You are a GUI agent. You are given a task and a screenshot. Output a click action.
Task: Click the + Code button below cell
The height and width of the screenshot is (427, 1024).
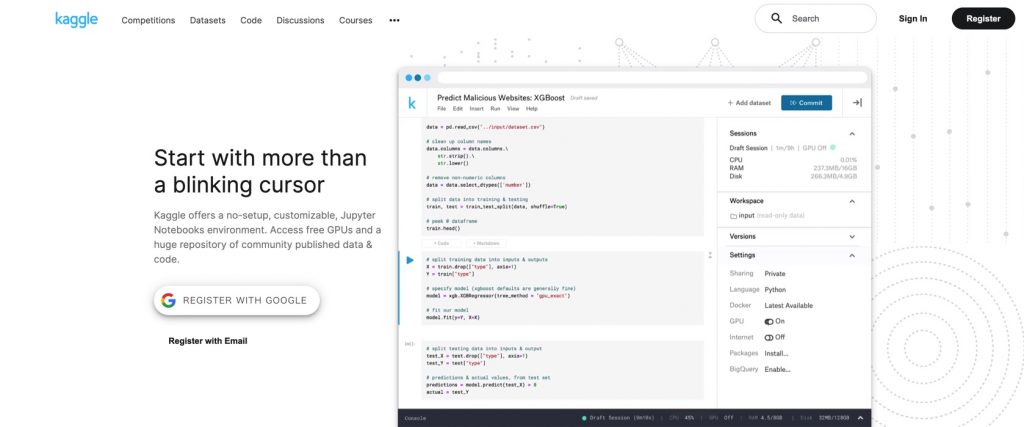pyautogui.click(x=441, y=243)
